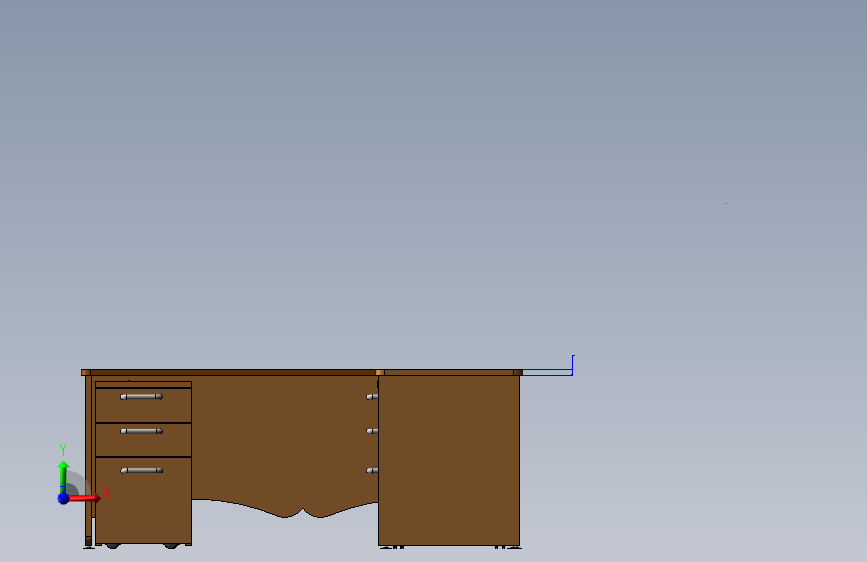Select the left caster wheel under the pedestal
The height and width of the screenshot is (562, 867).
tap(112, 546)
